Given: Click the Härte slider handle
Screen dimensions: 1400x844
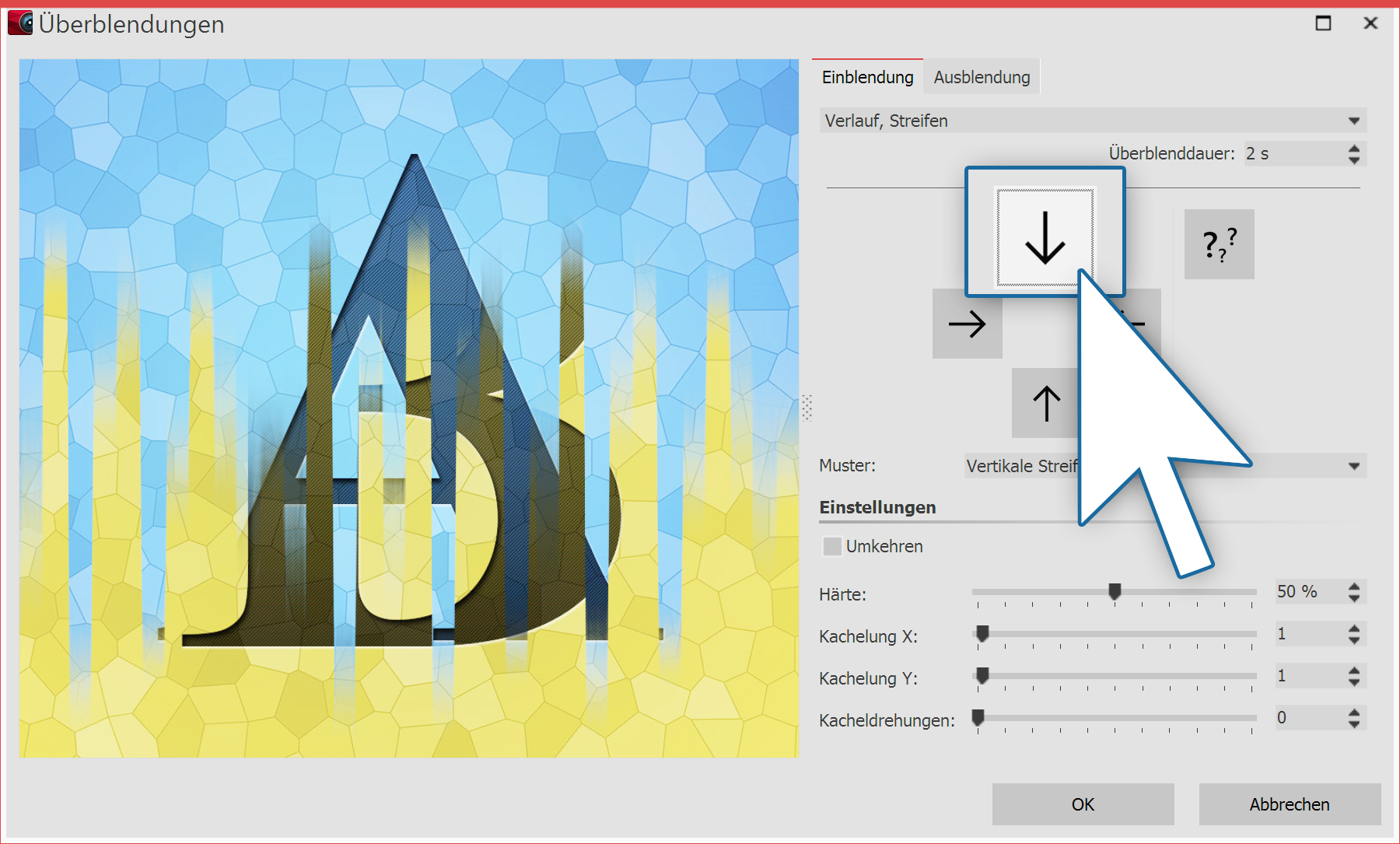Looking at the screenshot, I should click(x=1115, y=592).
